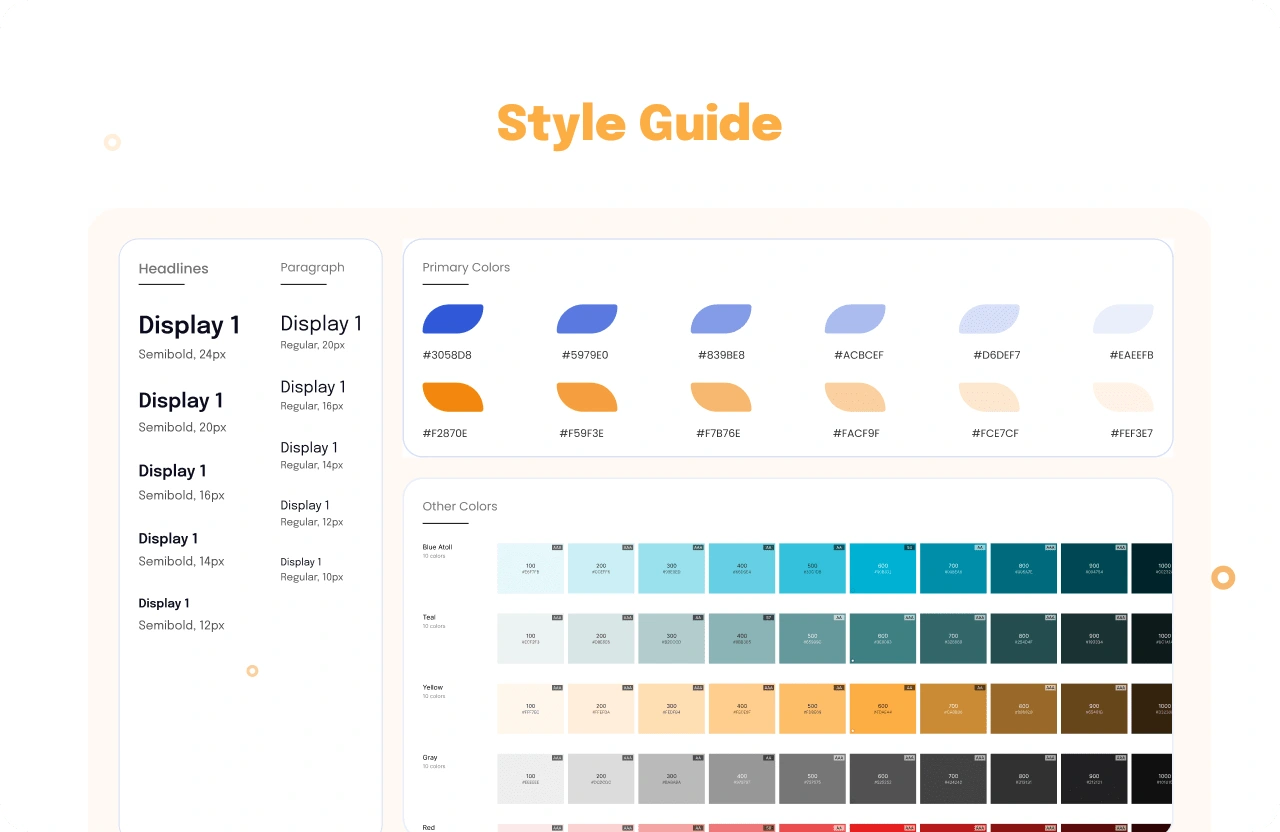Click the #F2870E hex code text
The height and width of the screenshot is (832, 1280).
coord(445,433)
